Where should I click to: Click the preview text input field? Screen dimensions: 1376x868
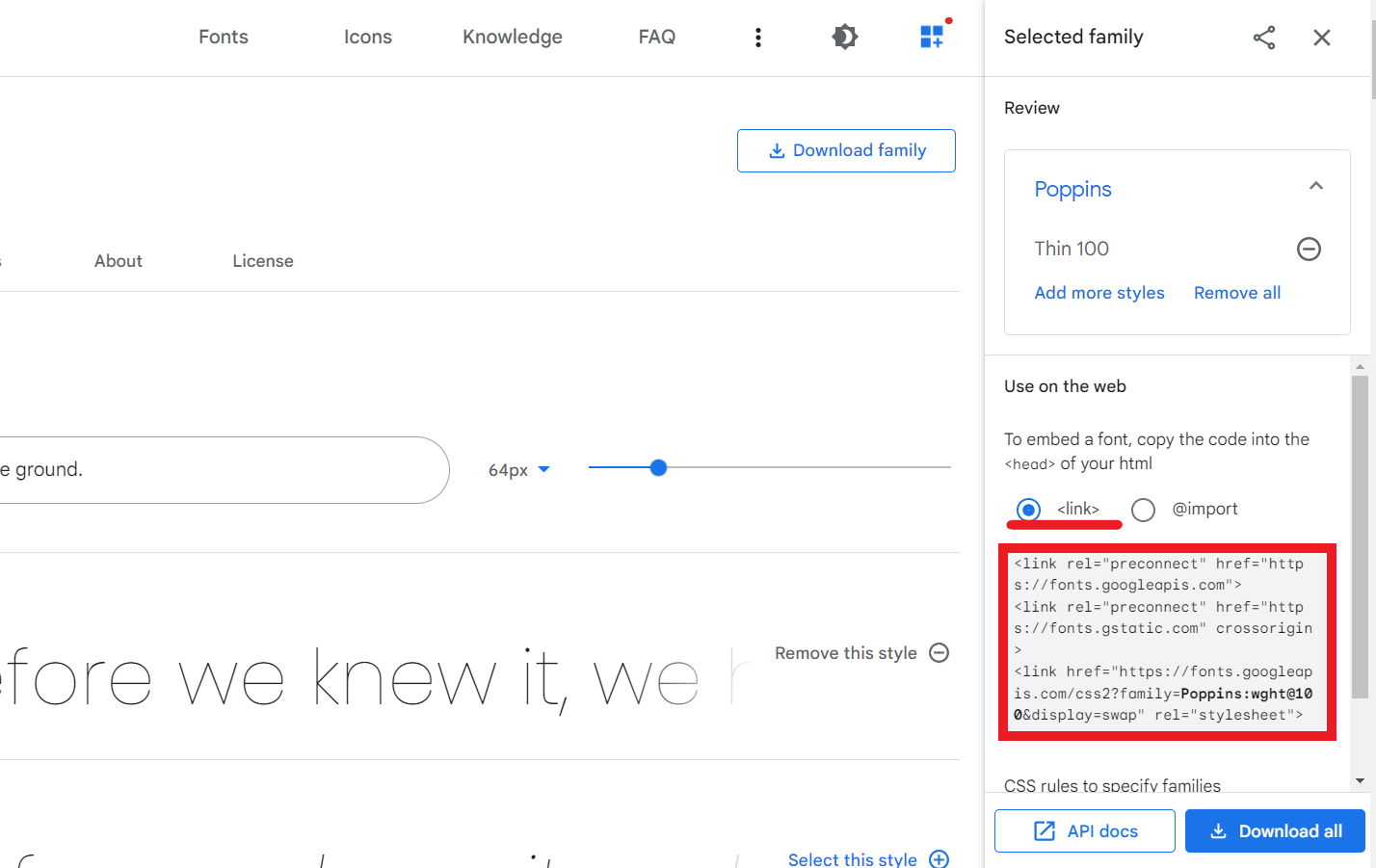point(224,470)
